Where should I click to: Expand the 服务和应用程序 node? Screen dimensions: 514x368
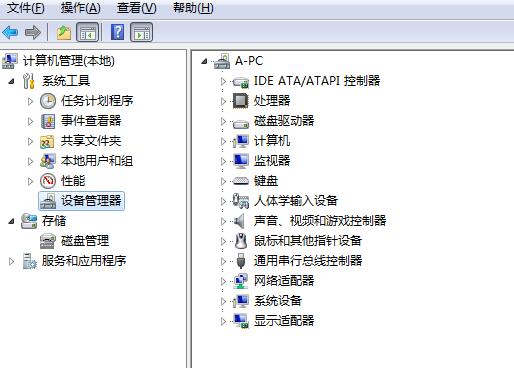coord(11,261)
